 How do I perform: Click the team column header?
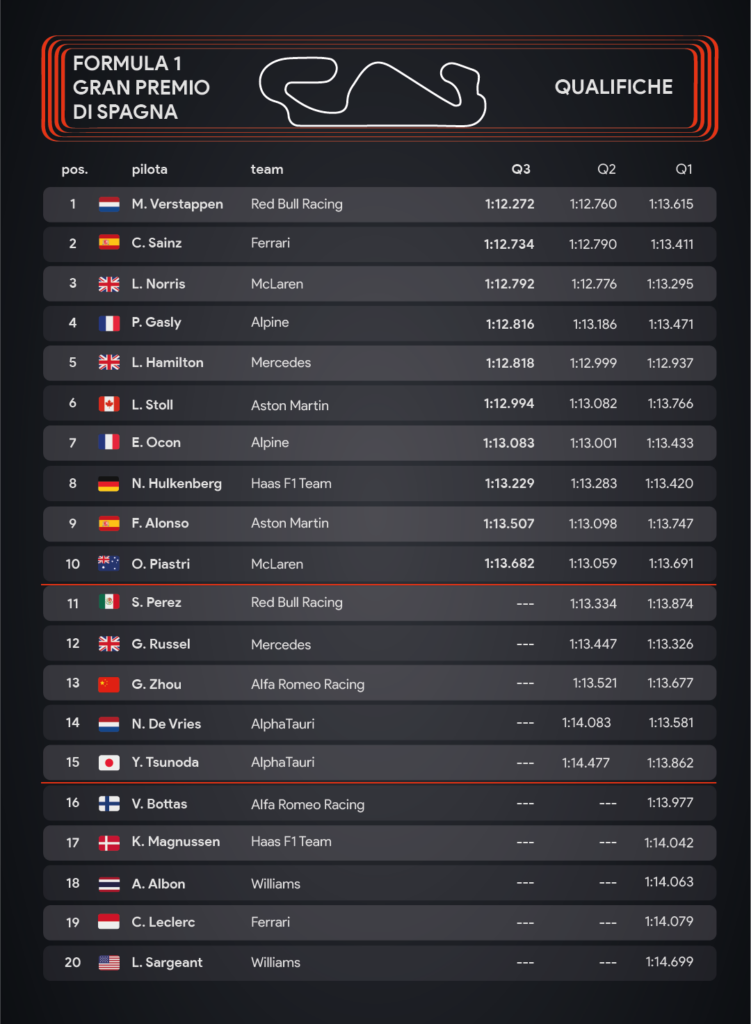(x=267, y=169)
